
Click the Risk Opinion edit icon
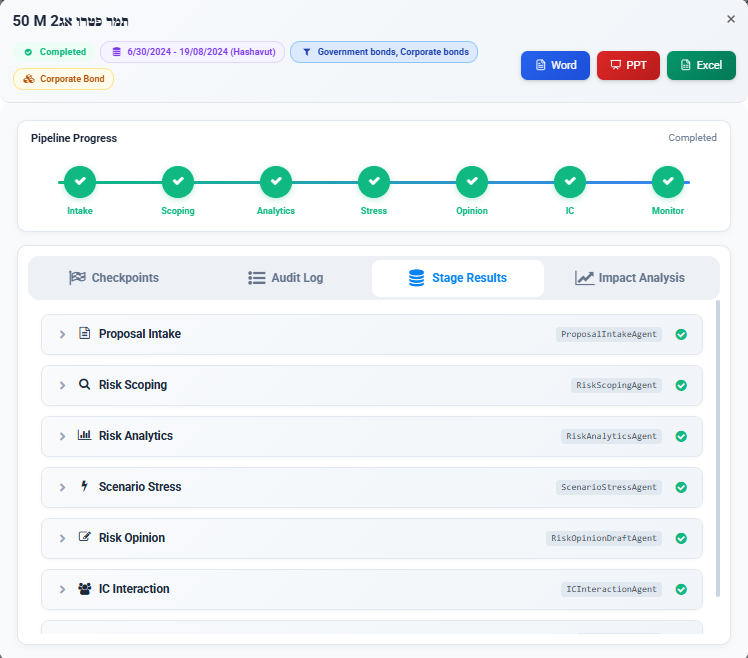click(84, 537)
